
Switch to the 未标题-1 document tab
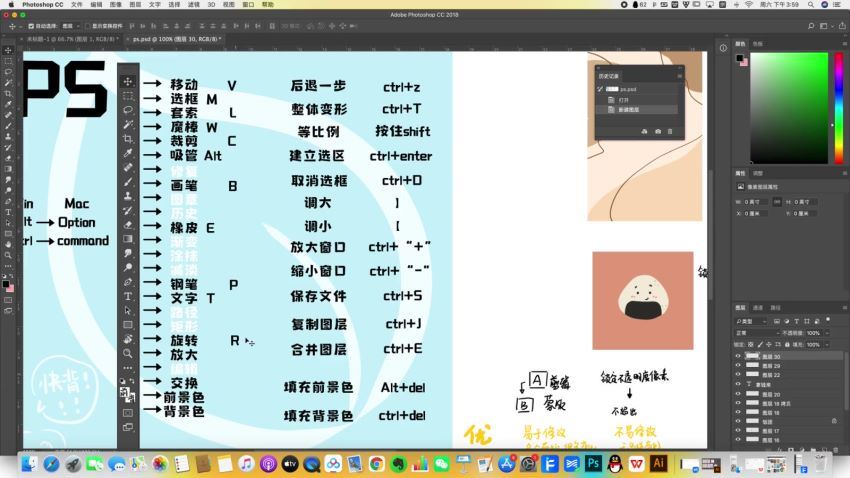[x=72, y=39]
